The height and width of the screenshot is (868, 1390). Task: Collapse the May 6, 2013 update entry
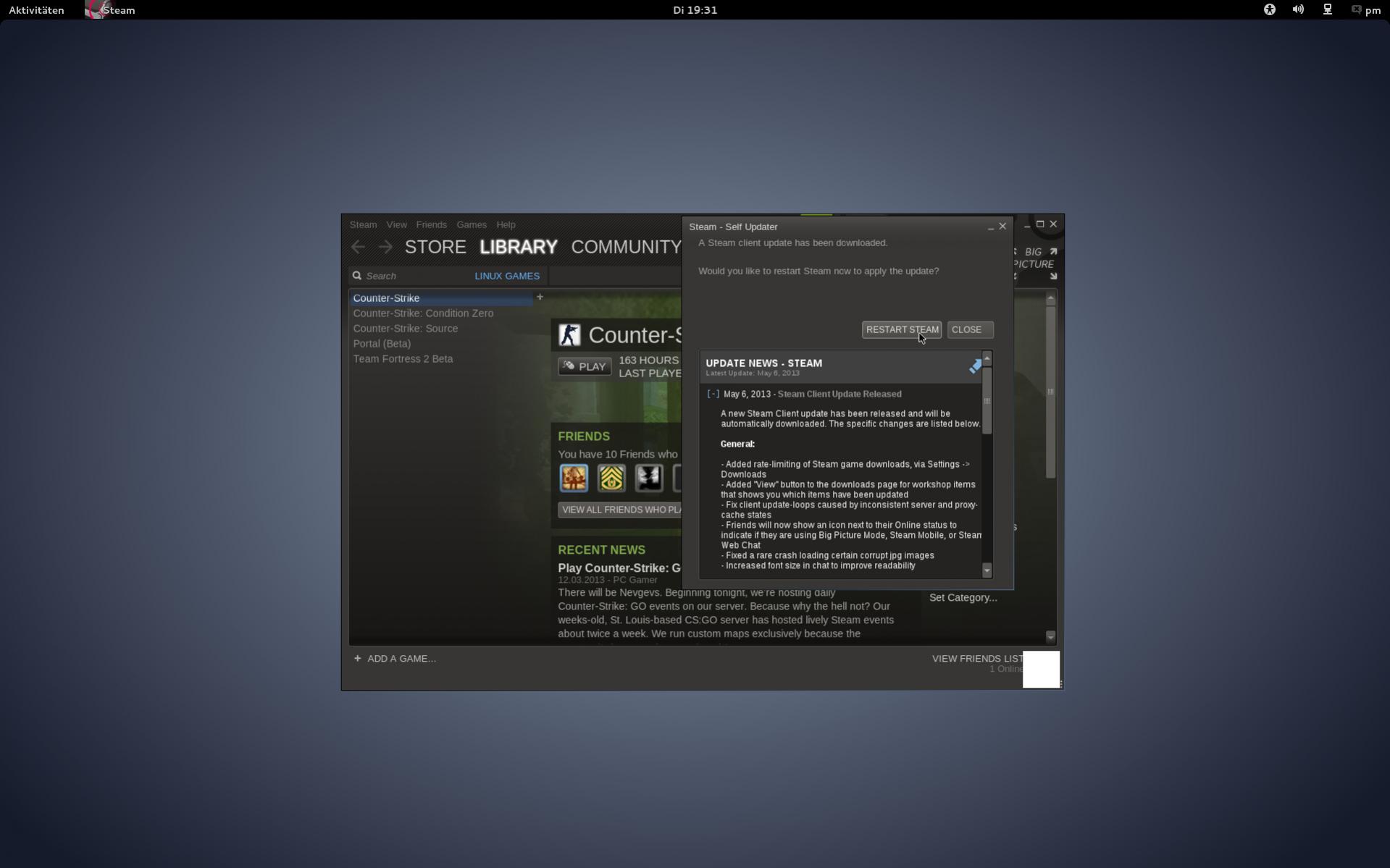tap(713, 394)
